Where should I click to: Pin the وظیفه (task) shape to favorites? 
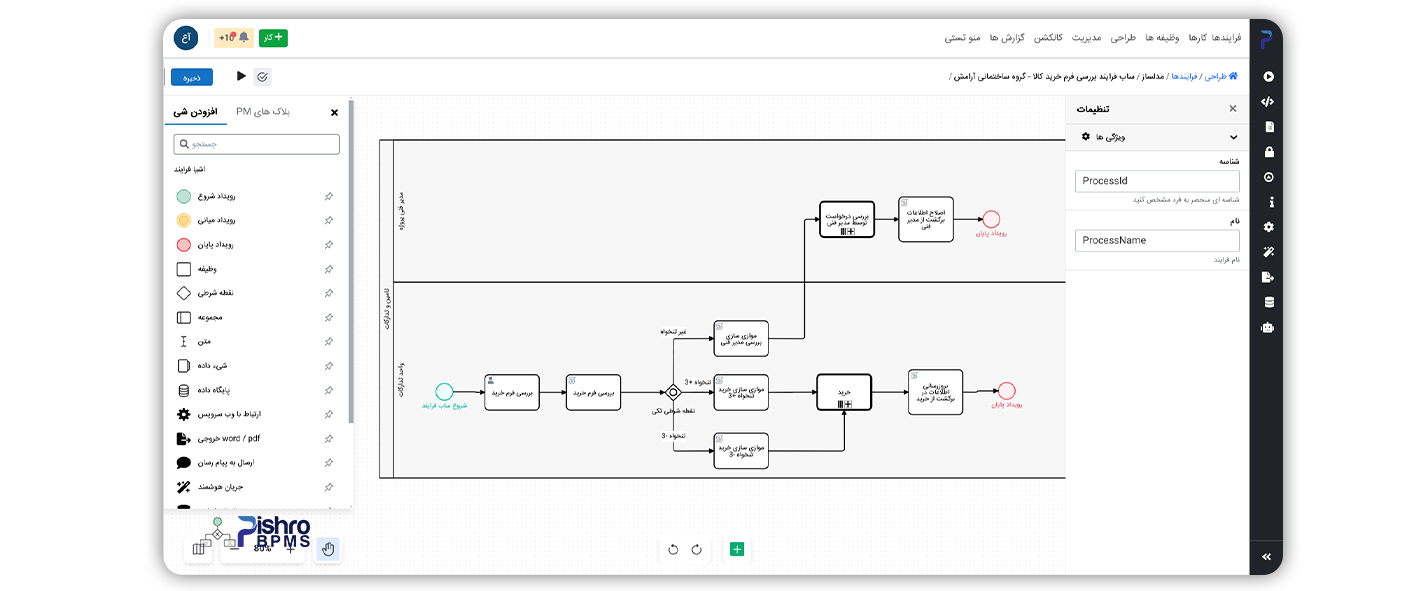(328, 268)
